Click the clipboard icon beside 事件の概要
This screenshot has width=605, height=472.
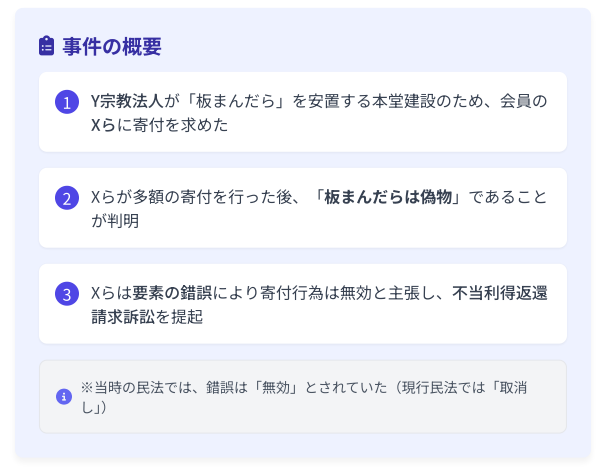(46, 46)
